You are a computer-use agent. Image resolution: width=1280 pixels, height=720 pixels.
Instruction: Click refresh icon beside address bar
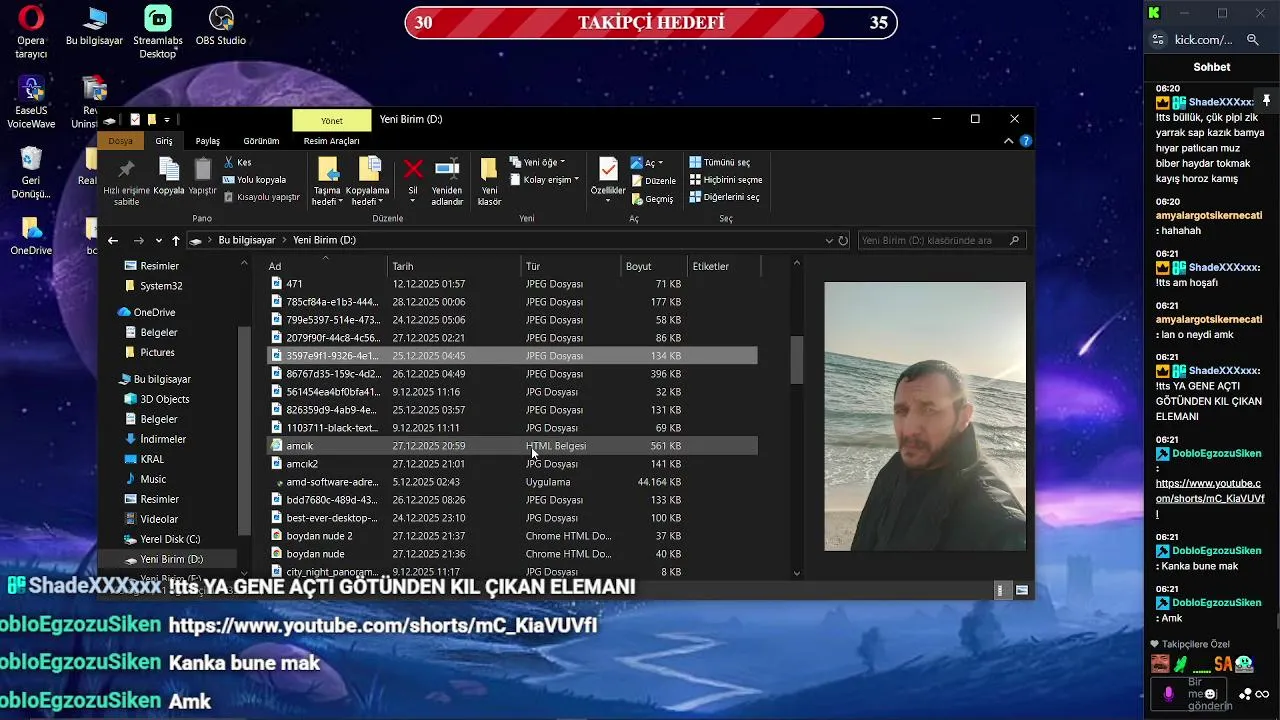[843, 240]
